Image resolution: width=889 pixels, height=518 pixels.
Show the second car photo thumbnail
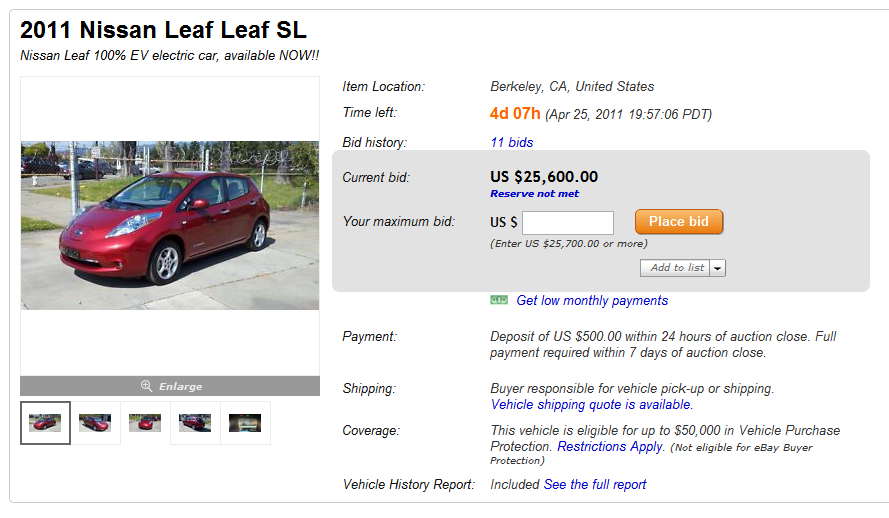[x=95, y=423]
